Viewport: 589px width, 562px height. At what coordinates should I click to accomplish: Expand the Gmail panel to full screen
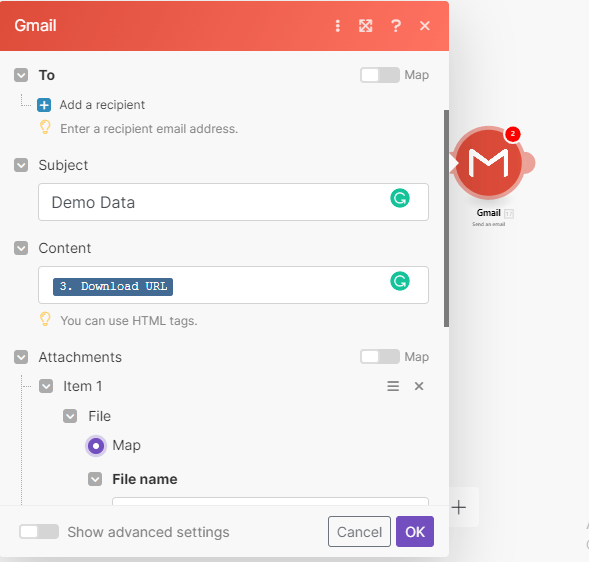click(x=365, y=26)
